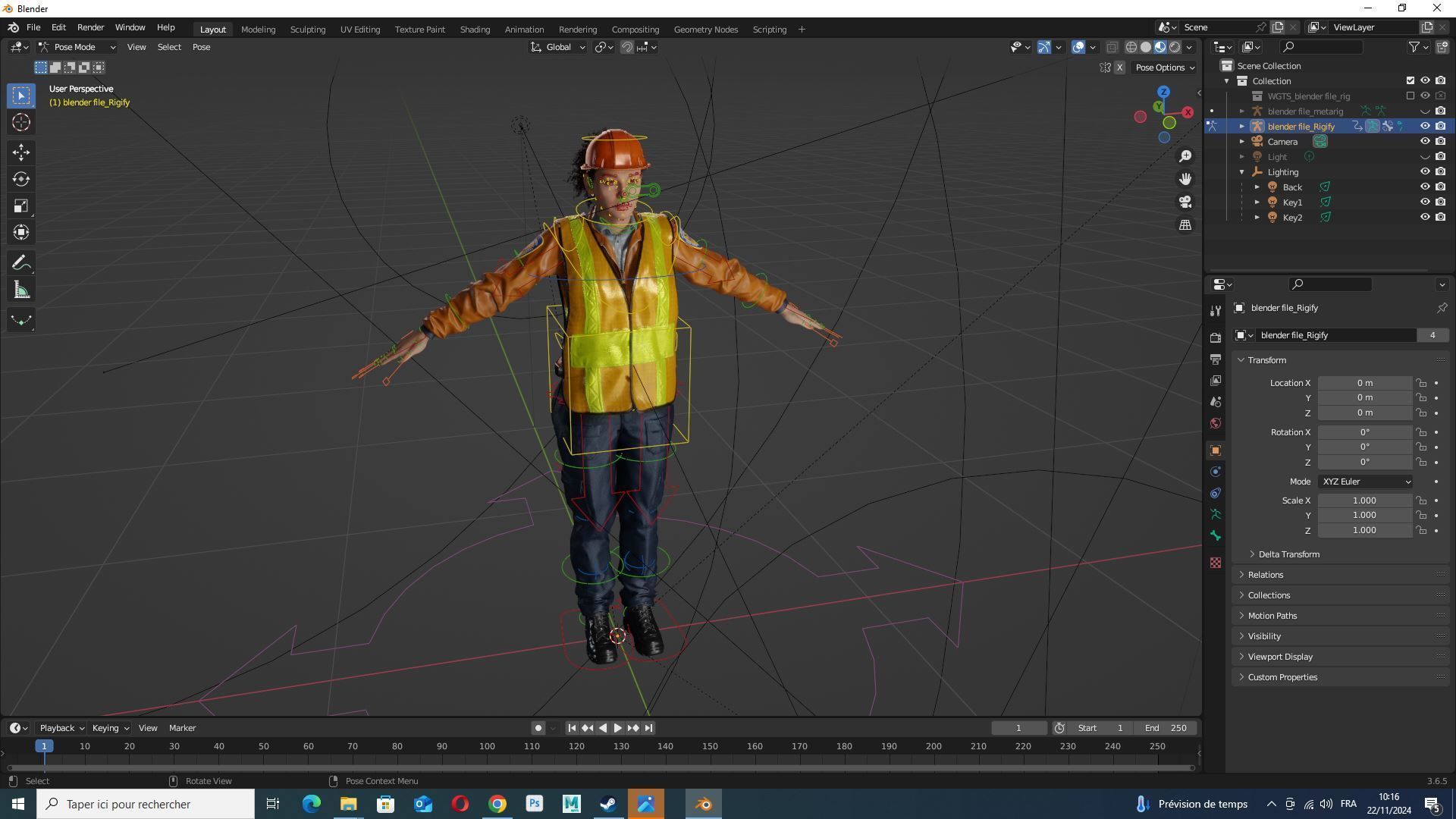Viewport: 1456px width, 819px height.
Task: Open the Physics properties tab
Action: 1216,472
